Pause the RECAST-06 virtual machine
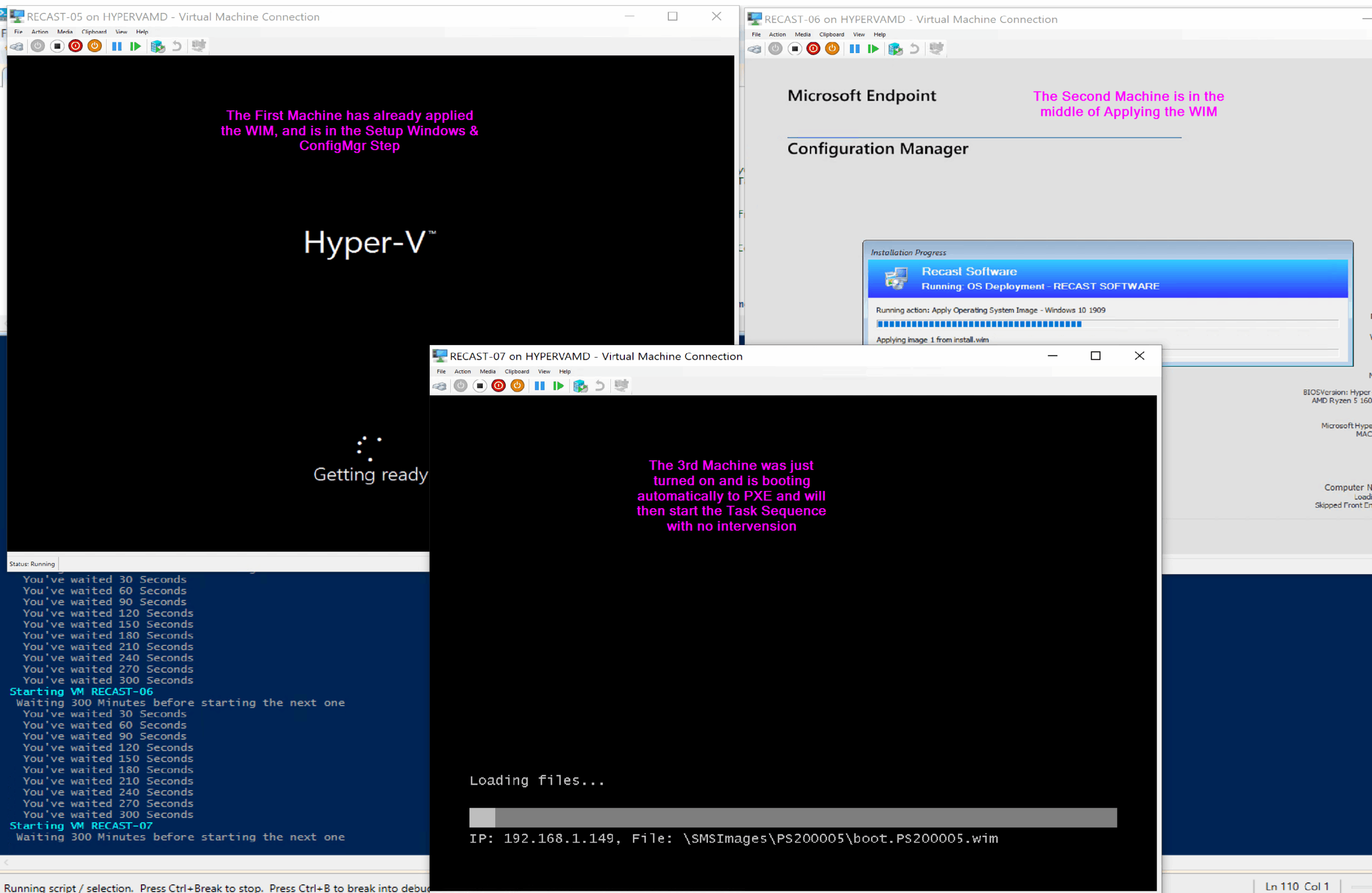The width and height of the screenshot is (1372, 893). tap(855, 48)
